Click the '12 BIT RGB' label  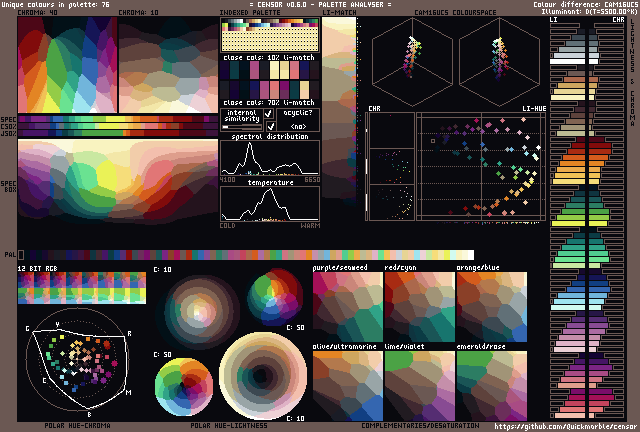(x=37, y=268)
